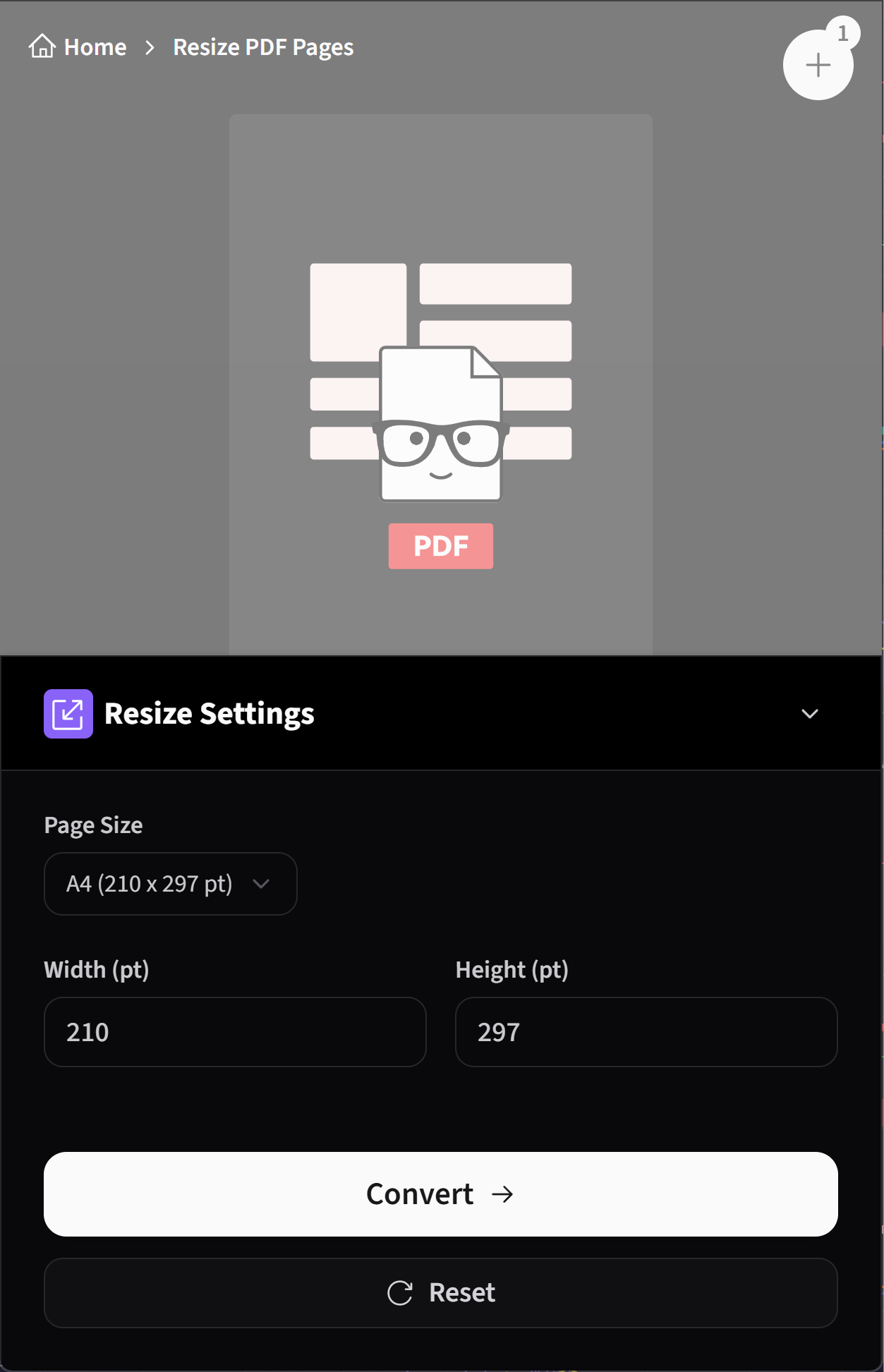
Task: Select the Resize PDF Pages breadcrumb item
Action: click(262, 47)
